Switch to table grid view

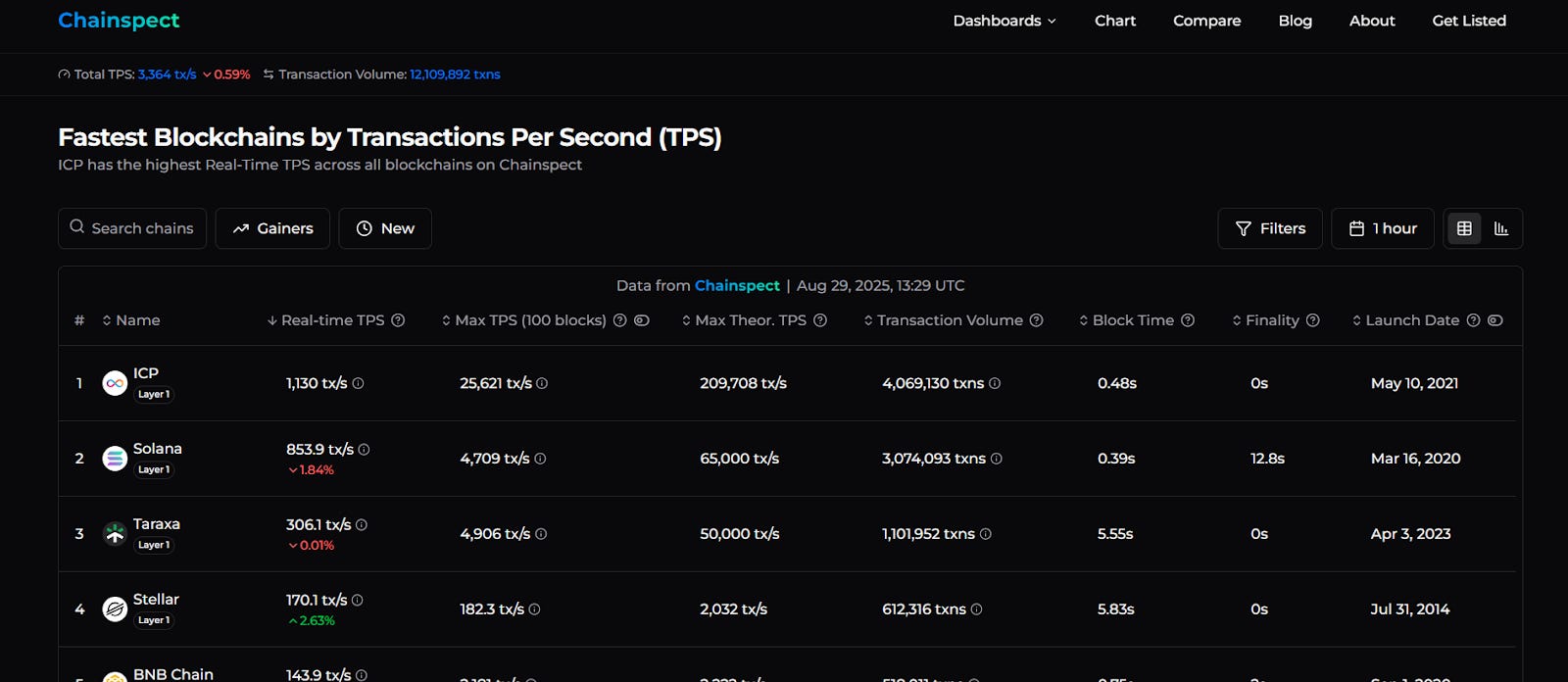(x=1464, y=228)
